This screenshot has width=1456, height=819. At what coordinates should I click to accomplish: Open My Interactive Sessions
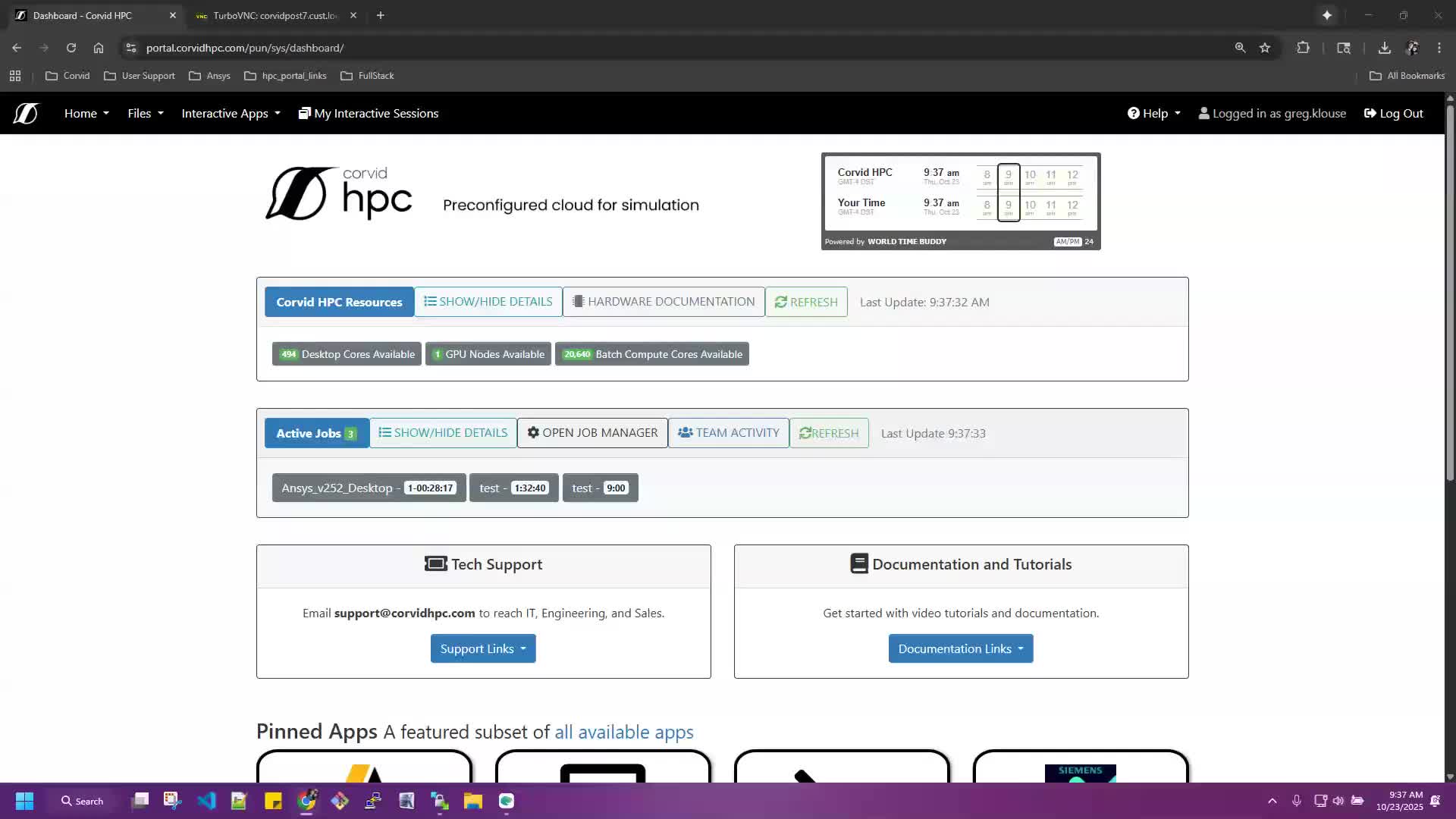pyautogui.click(x=369, y=114)
